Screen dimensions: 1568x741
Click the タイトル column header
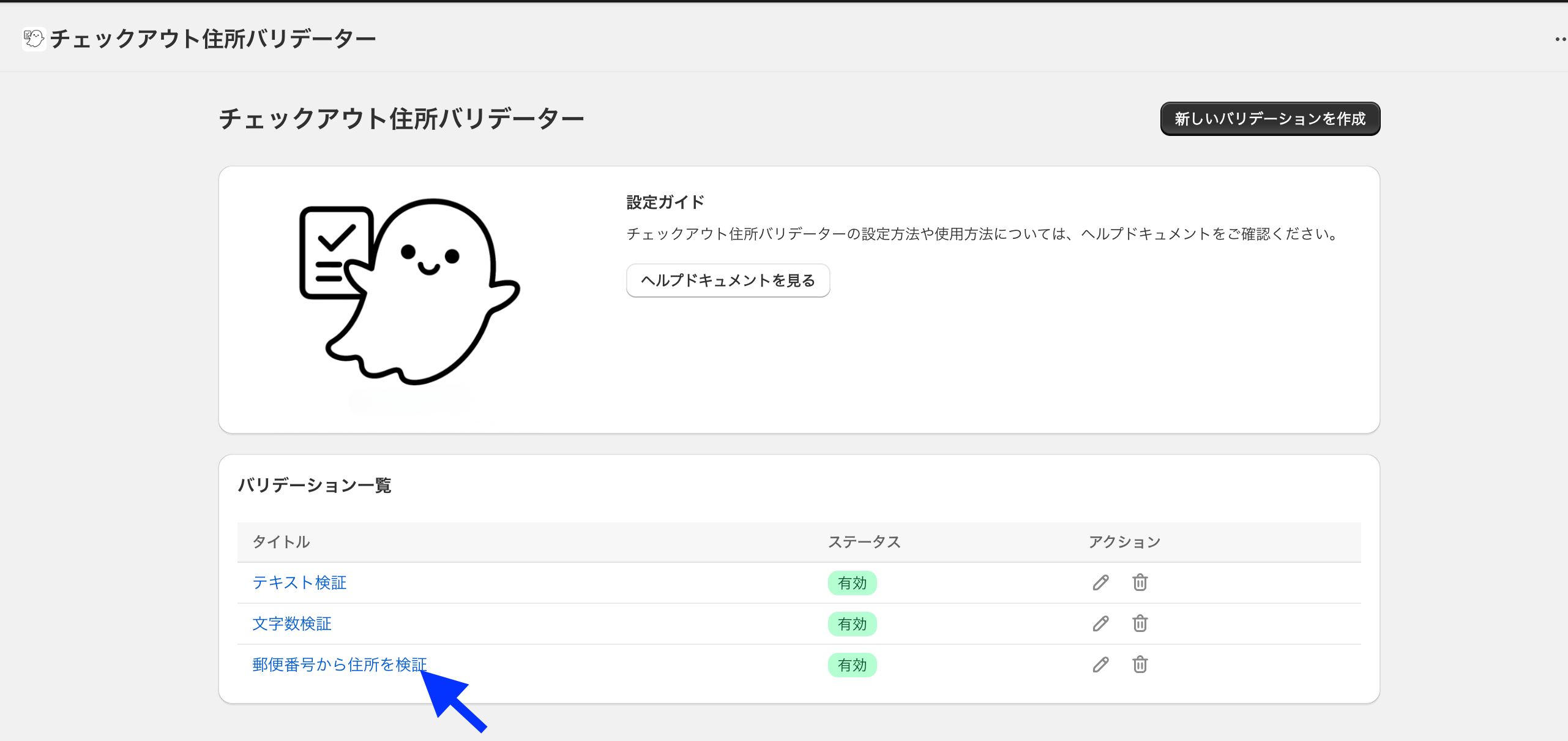(282, 542)
